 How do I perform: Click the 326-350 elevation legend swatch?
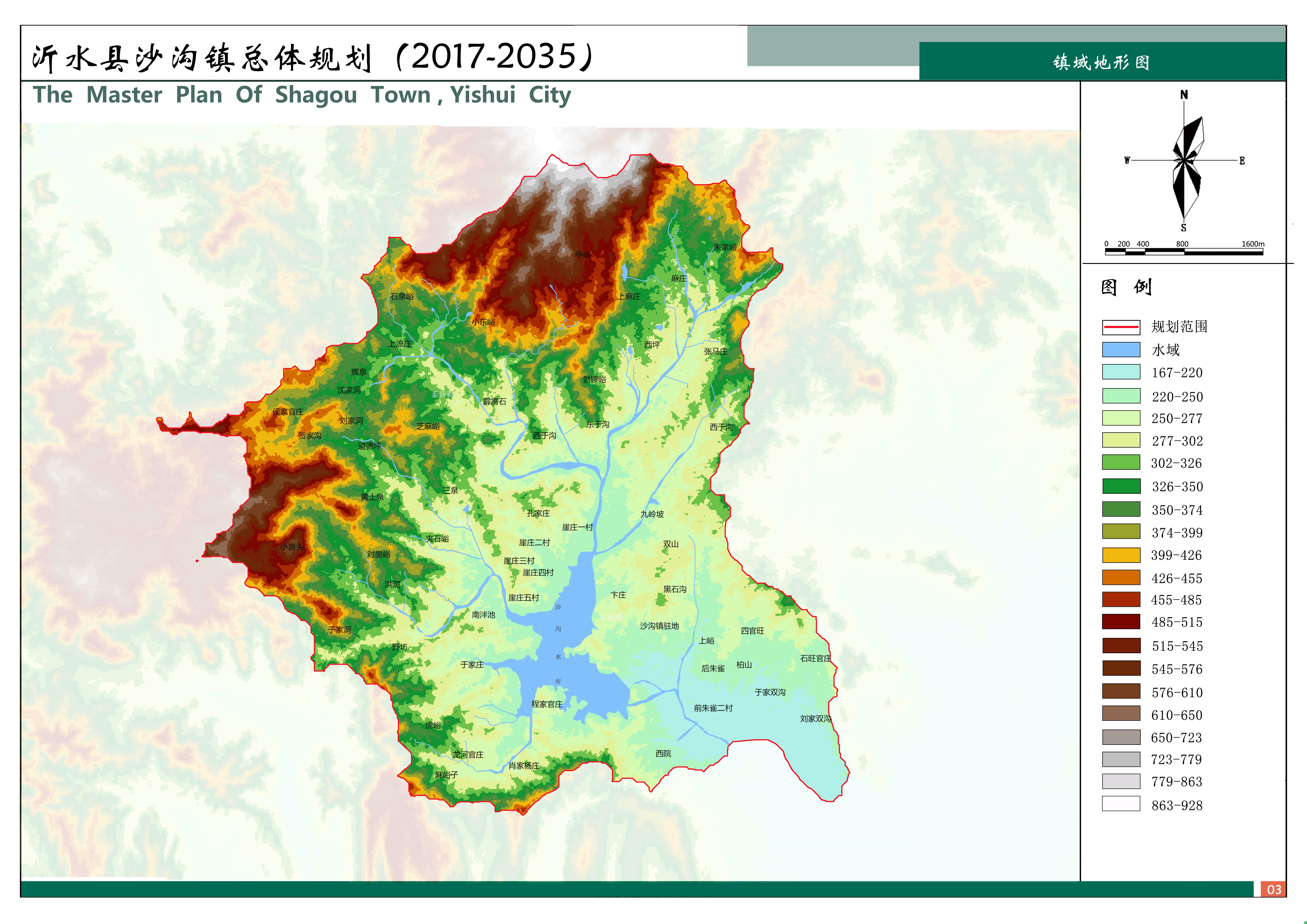pyautogui.click(x=1121, y=486)
